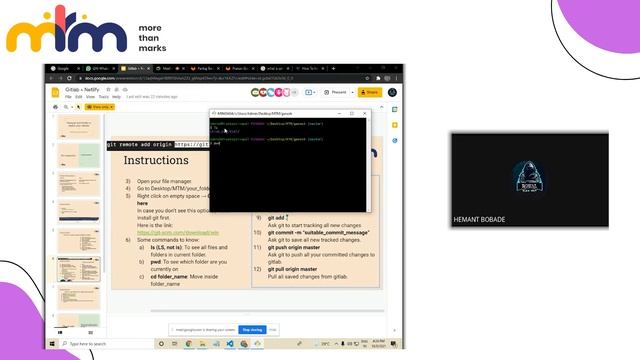Open Task View on the taskbar
Image resolution: width=640 pixels, height=360 pixels.
click(x=175, y=344)
